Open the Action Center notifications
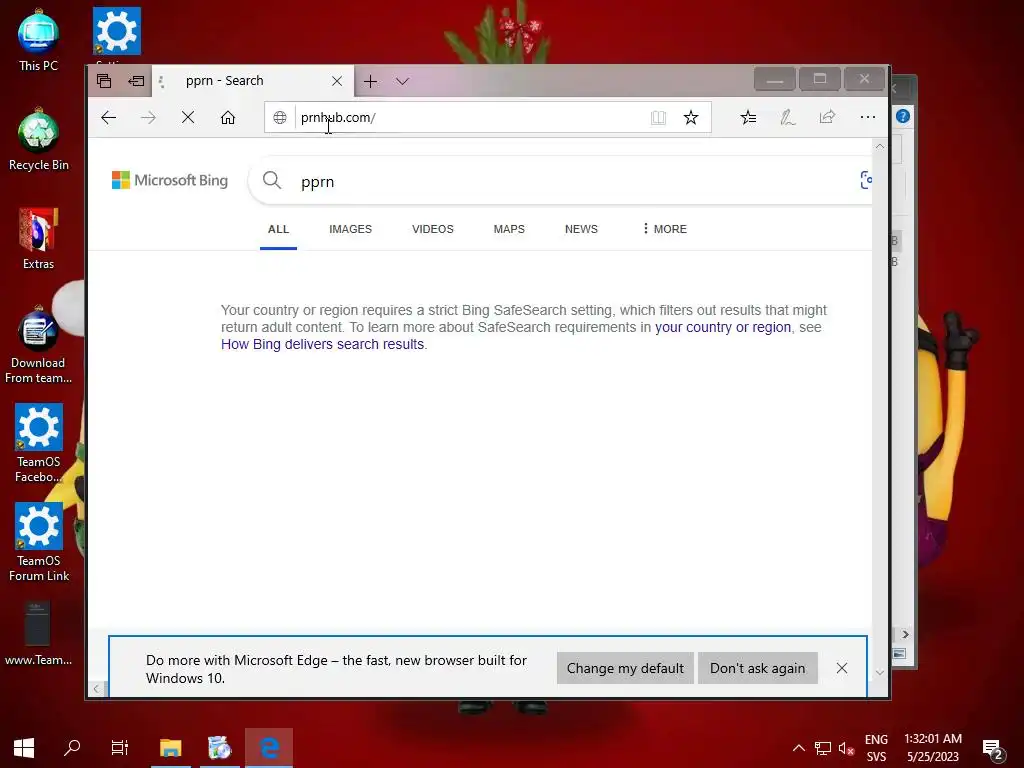 coord(993,748)
